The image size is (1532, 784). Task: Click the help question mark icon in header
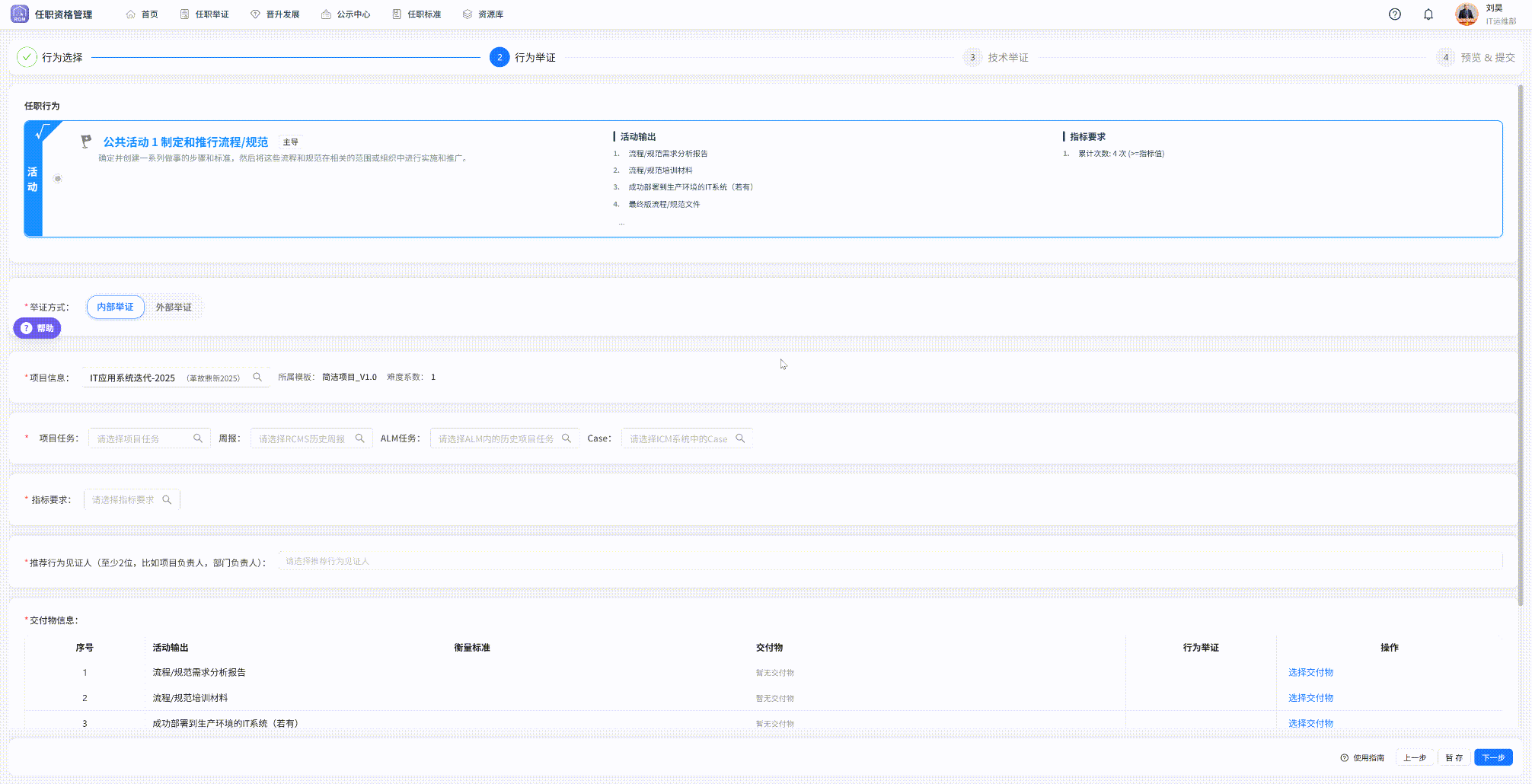[x=1394, y=14]
